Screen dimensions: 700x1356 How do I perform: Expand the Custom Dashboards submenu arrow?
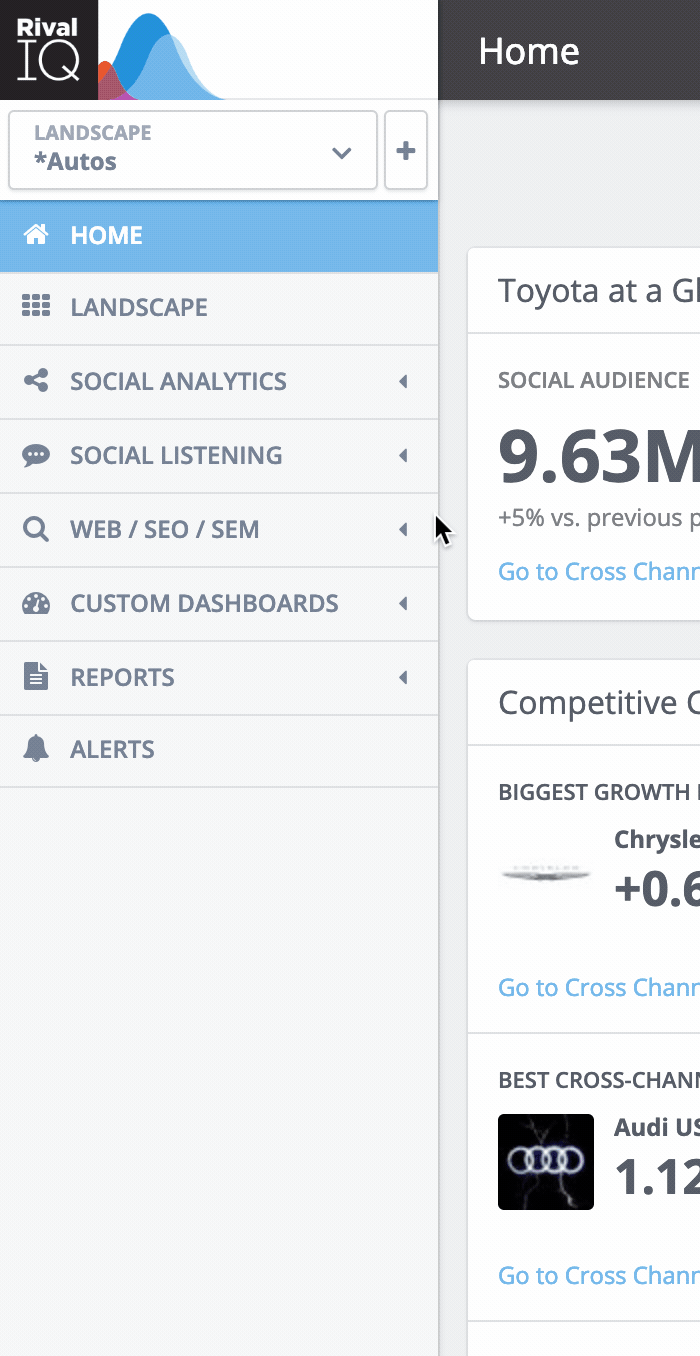[x=403, y=603]
